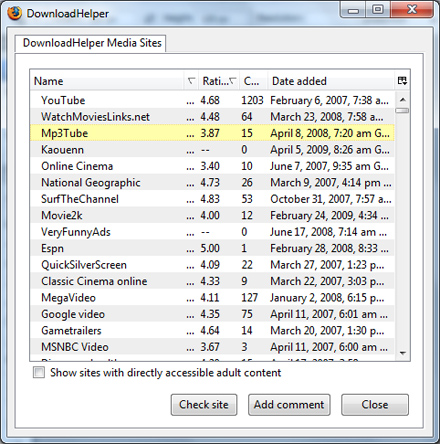Open the column picker icon in the table header
Image resolution: width=440 pixels, height=444 pixels.
(402, 81)
